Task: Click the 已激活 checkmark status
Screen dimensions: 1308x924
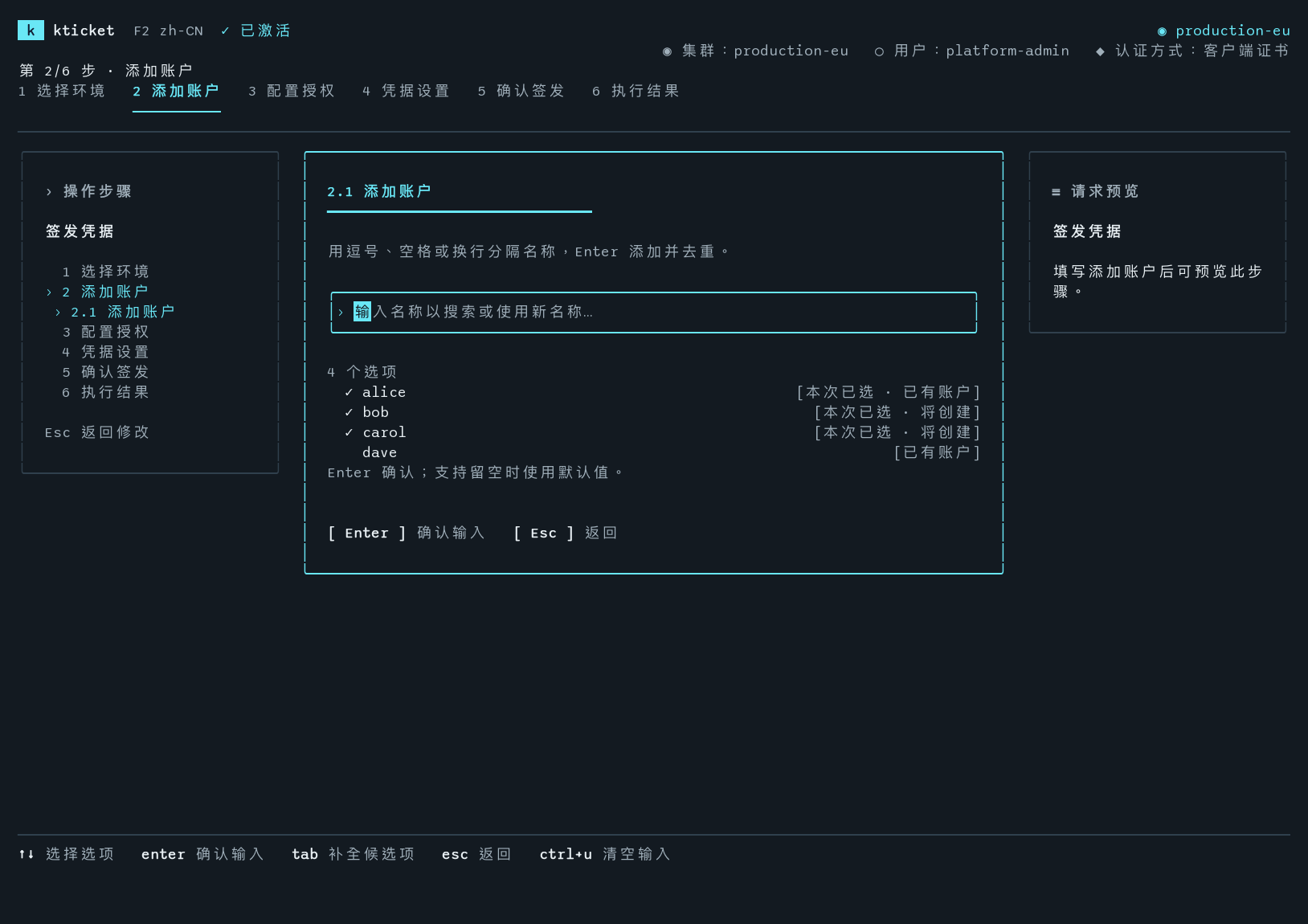Action: point(255,31)
